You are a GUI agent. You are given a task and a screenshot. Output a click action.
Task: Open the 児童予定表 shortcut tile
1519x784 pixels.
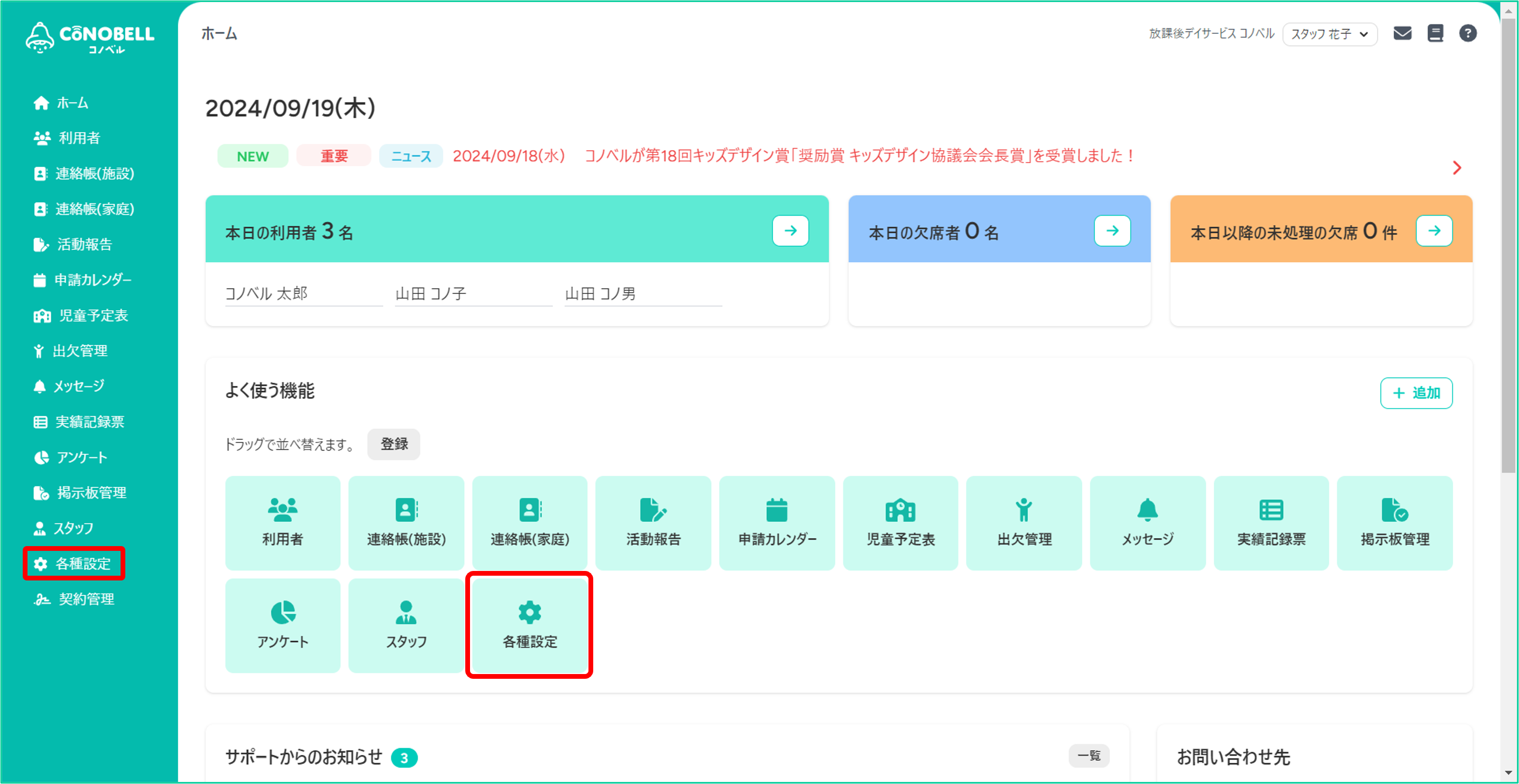[900, 523]
